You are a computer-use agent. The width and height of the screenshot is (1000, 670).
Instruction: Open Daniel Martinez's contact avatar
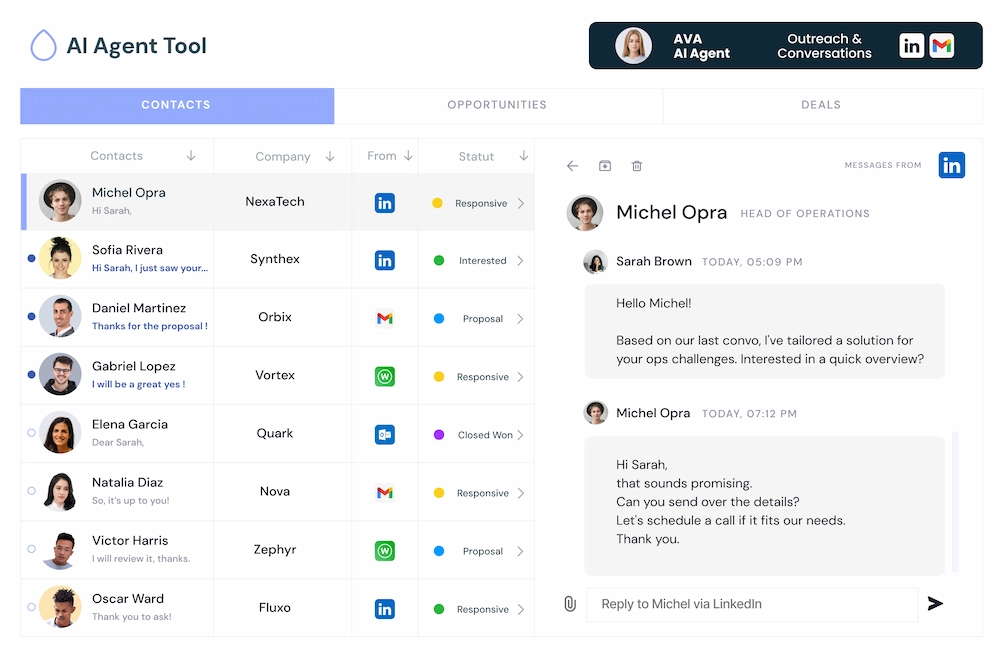[x=60, y=316]
